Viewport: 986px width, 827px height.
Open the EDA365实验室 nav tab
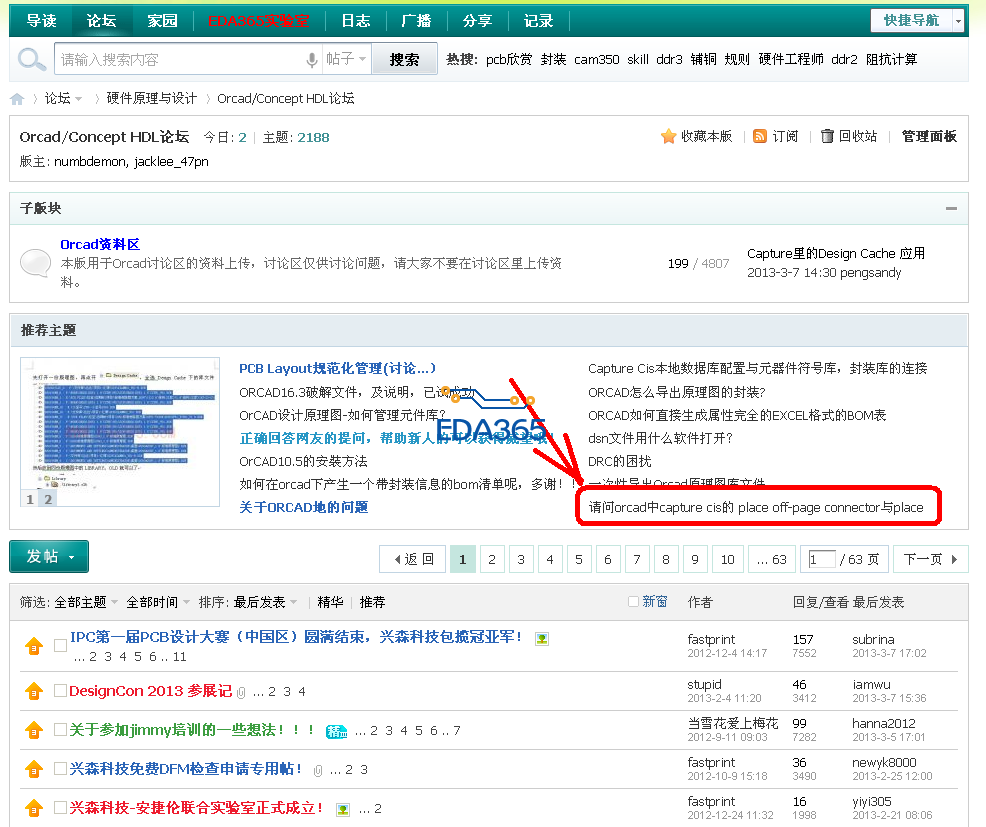258,21
